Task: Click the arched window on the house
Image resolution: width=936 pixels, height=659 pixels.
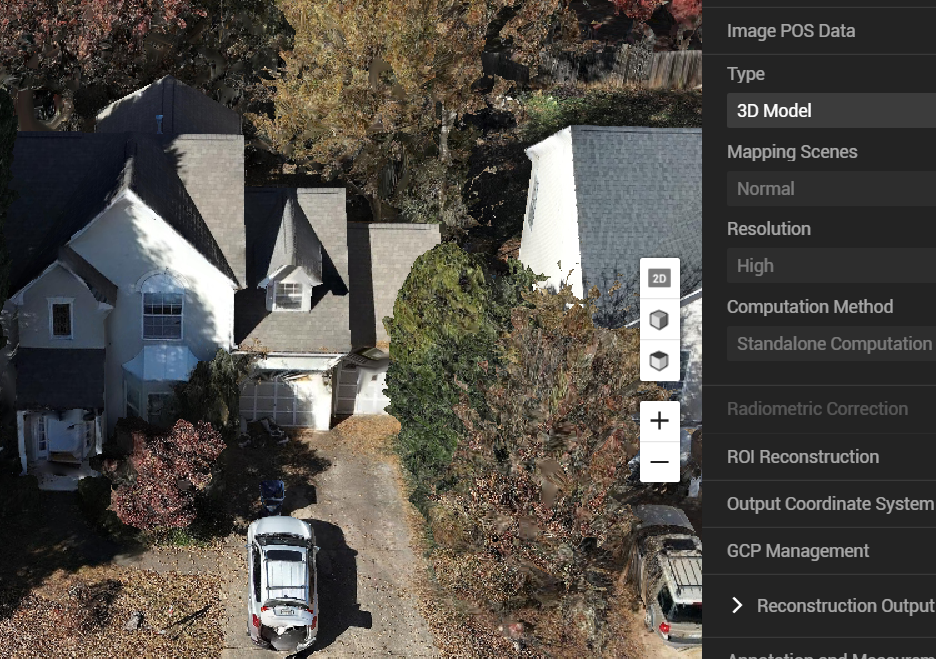Action: point(162,306)
